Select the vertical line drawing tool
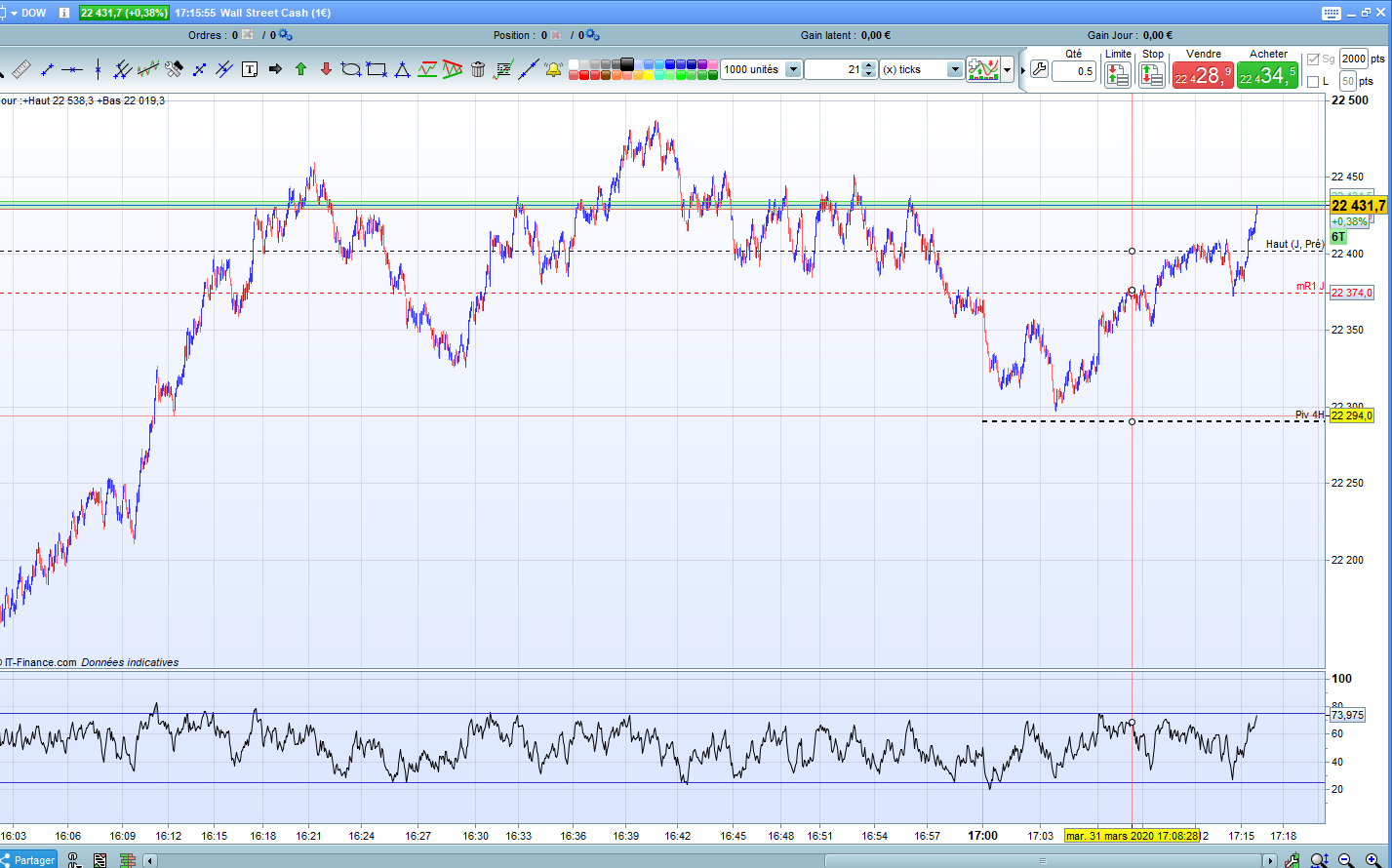This screenshot has width=1392, height=868. click(98, 69)
